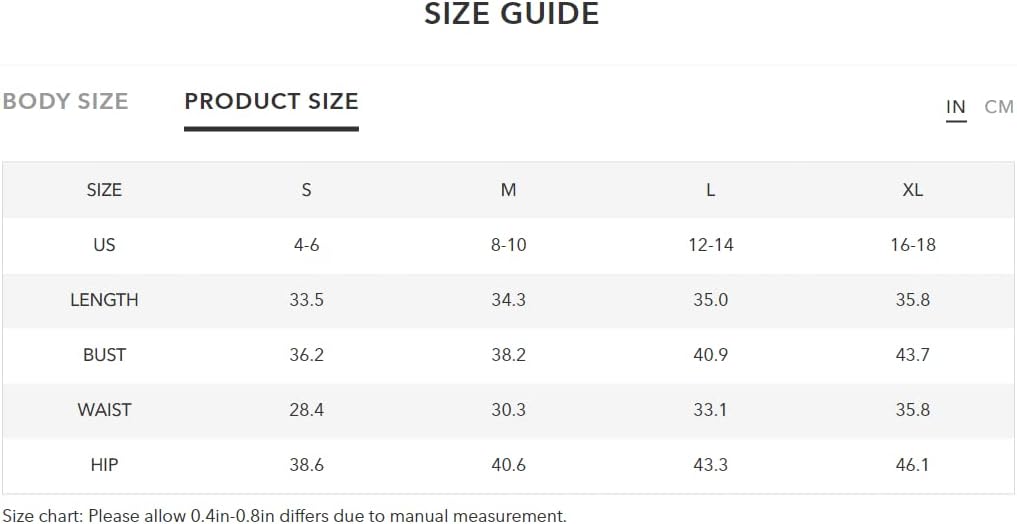Click the SIZE GUIDE heading
The width and height of the screenshot is (1017, 524).
[512, 14]
